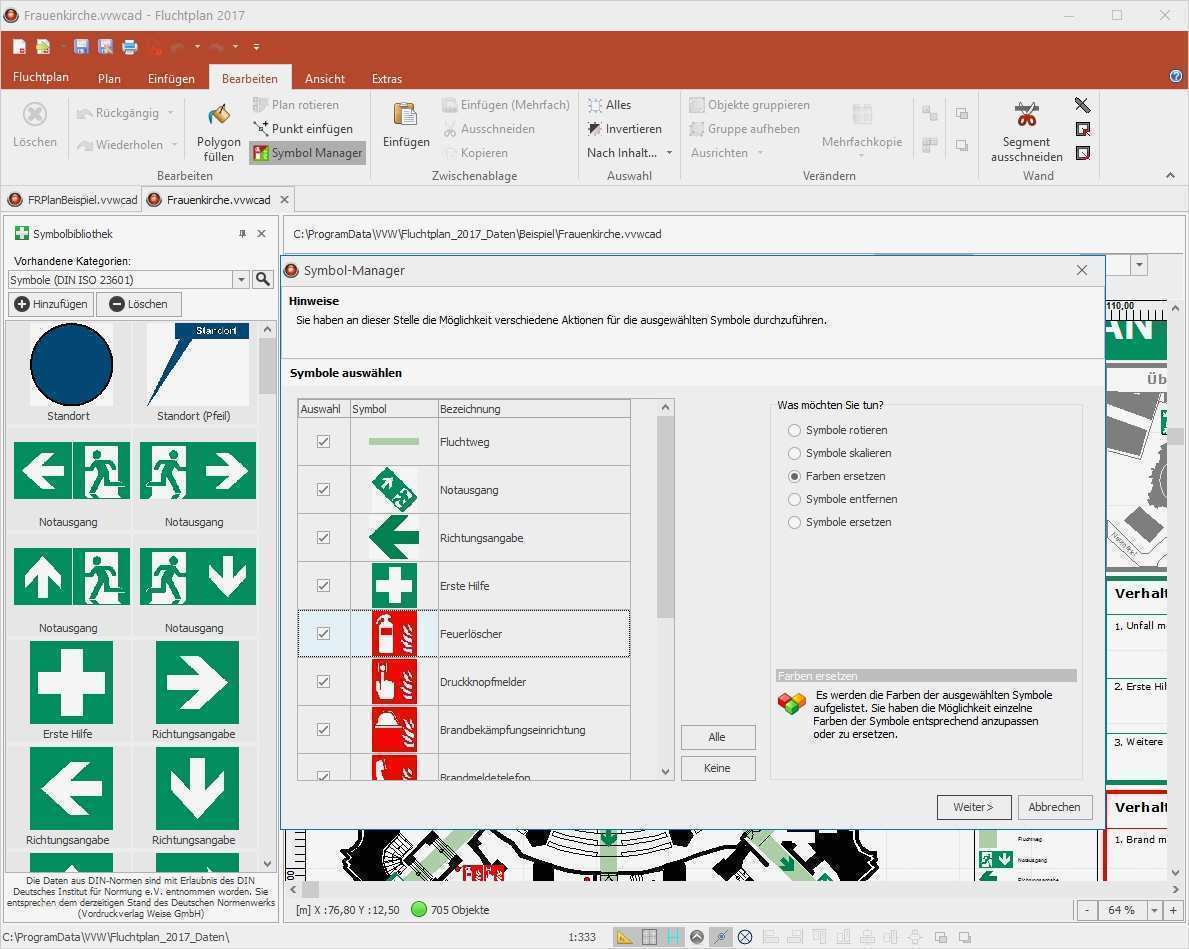
Task: Click the Weiter button
Action: coord(974,807)
